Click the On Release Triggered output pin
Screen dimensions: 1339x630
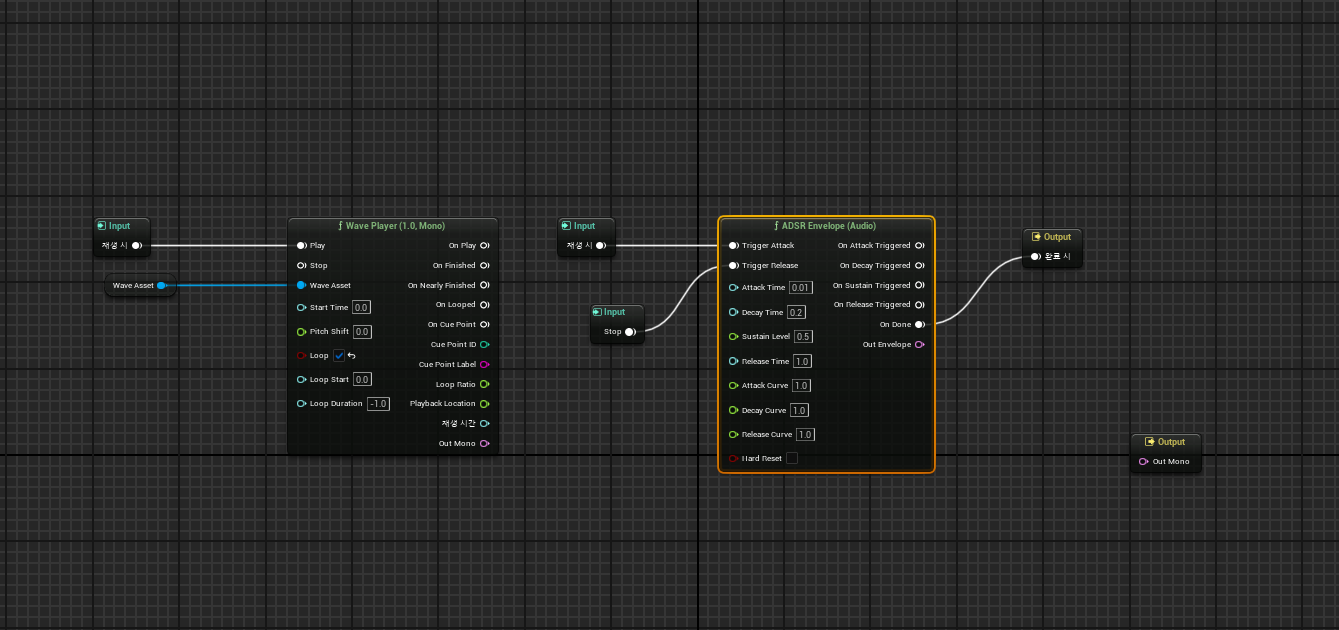point(919,304)
